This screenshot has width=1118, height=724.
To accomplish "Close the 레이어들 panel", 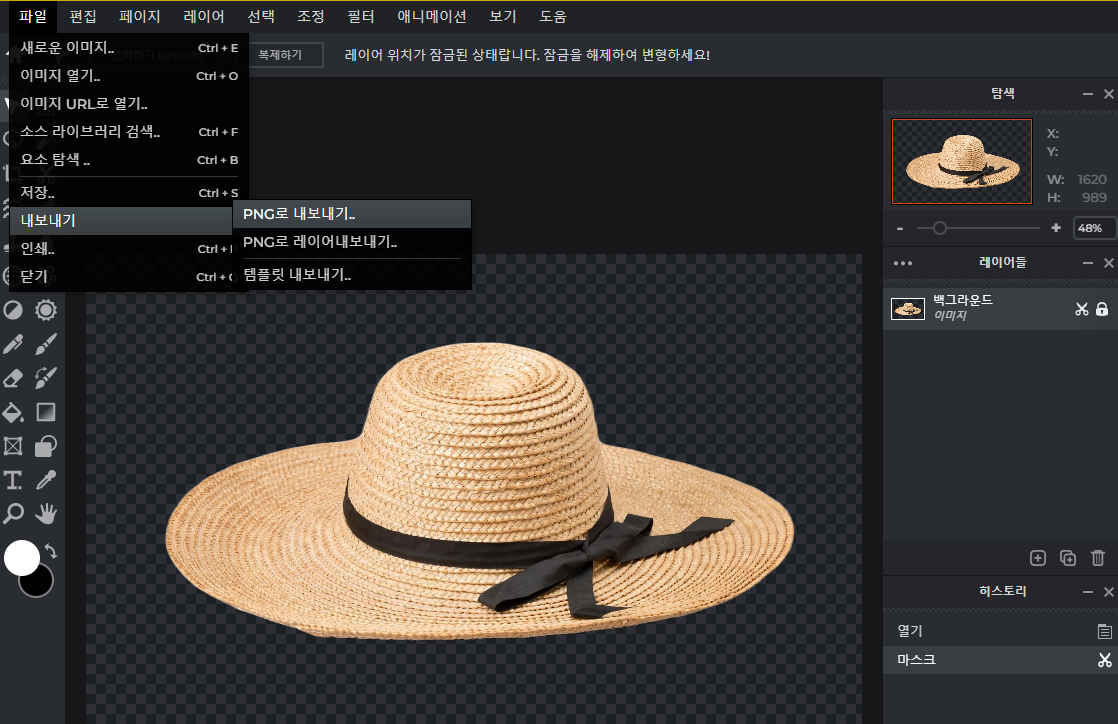I will [1109, 263].
